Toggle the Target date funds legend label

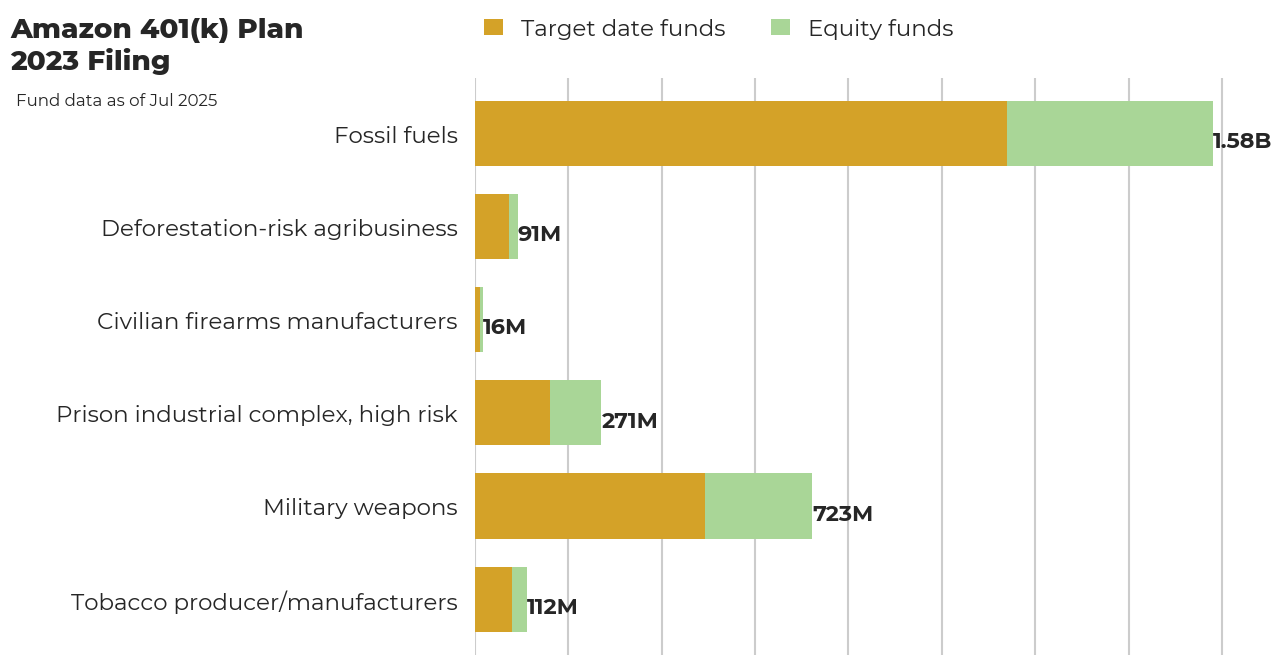[x=623, y=29]
